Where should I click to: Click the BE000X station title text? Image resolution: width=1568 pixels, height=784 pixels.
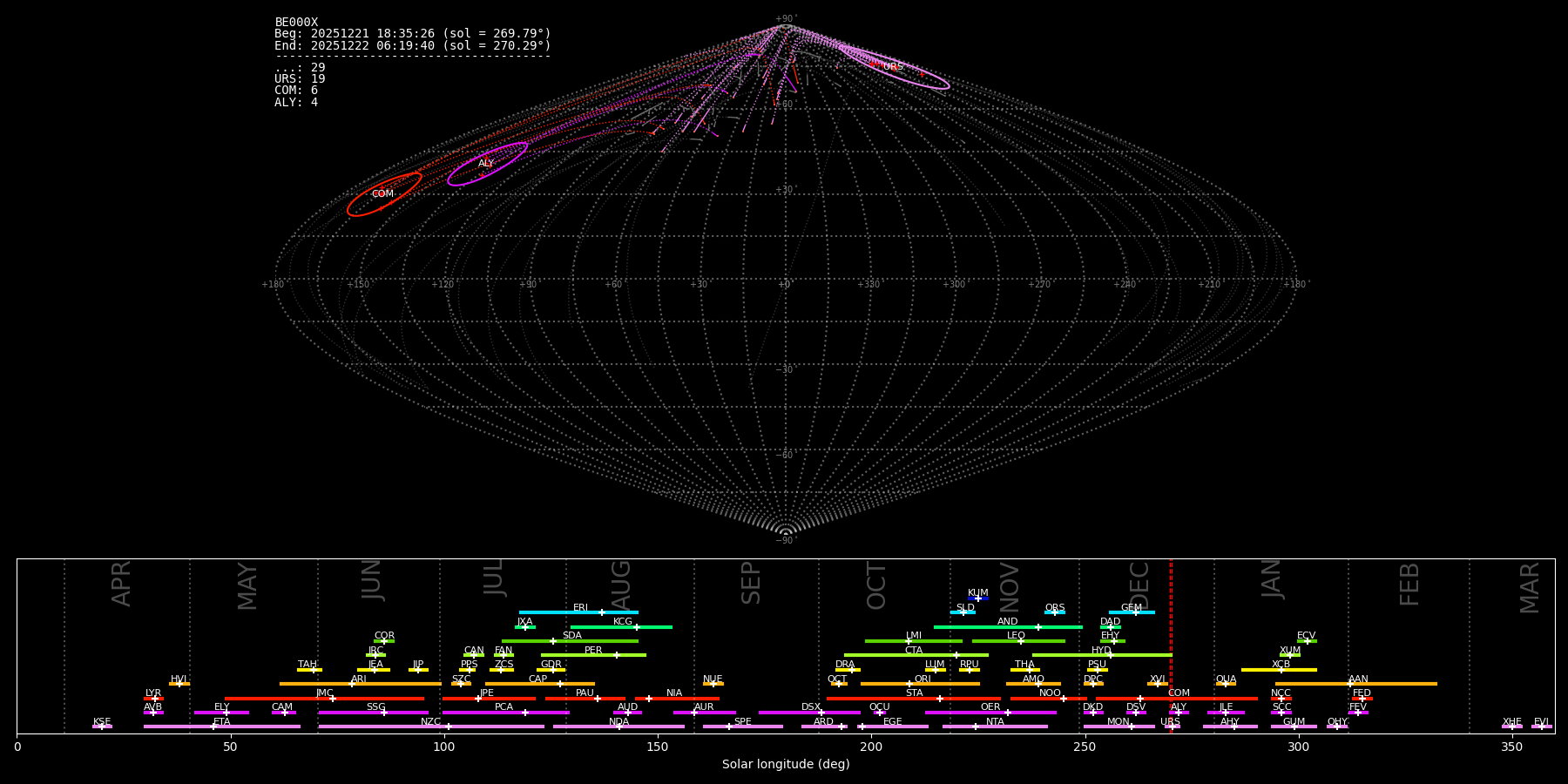[296, 23]
